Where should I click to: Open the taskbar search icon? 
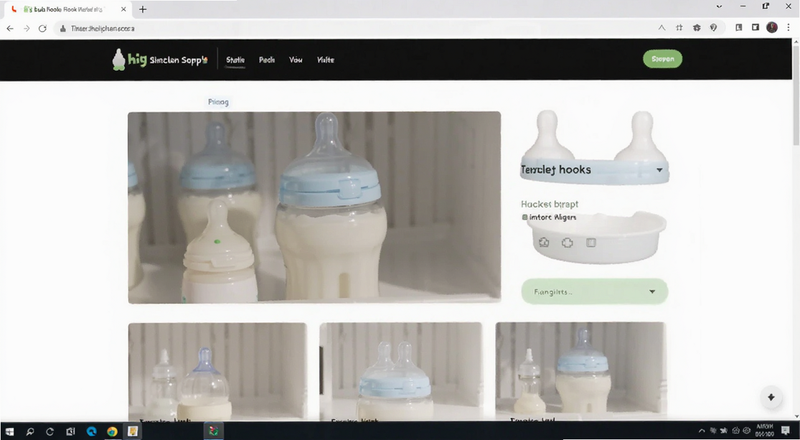(30, 431)
